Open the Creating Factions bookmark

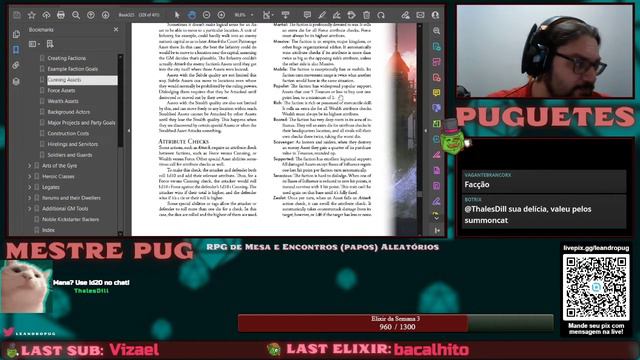pos(67,58)
